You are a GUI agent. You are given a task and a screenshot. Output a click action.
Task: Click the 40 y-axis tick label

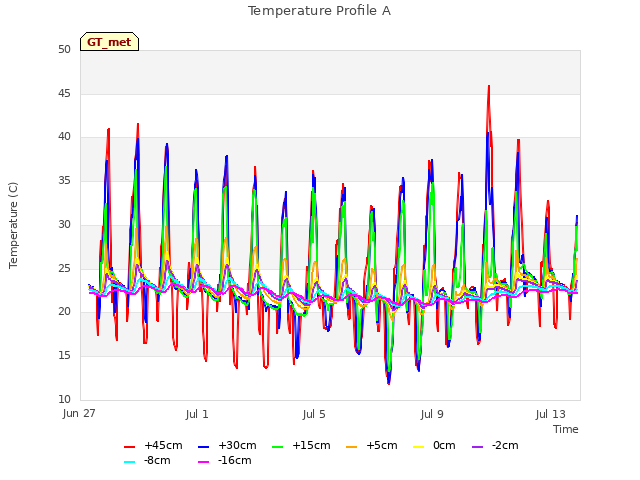[x=64, y=137]
